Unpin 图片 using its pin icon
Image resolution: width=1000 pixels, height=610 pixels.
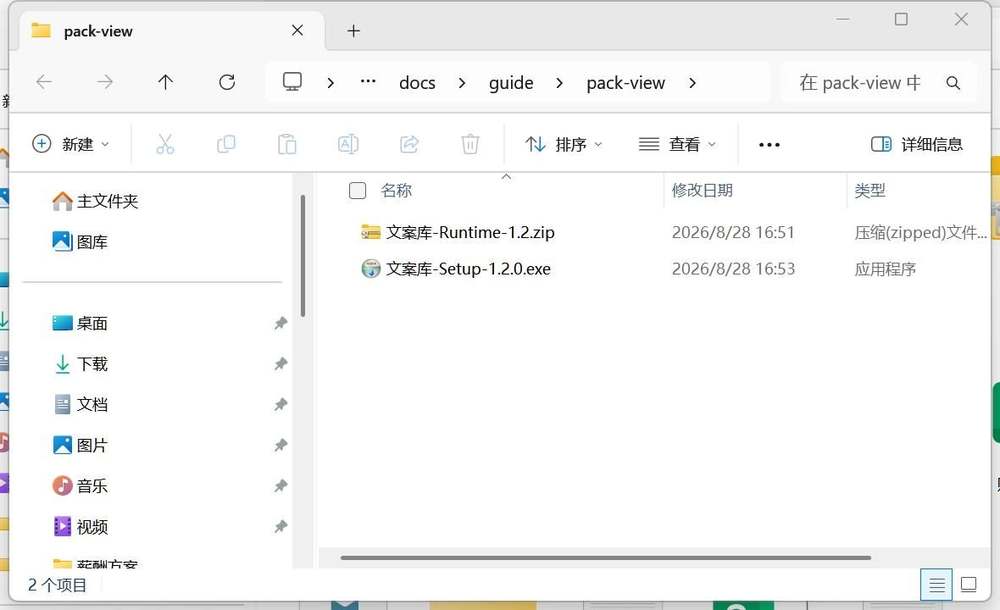281,445
